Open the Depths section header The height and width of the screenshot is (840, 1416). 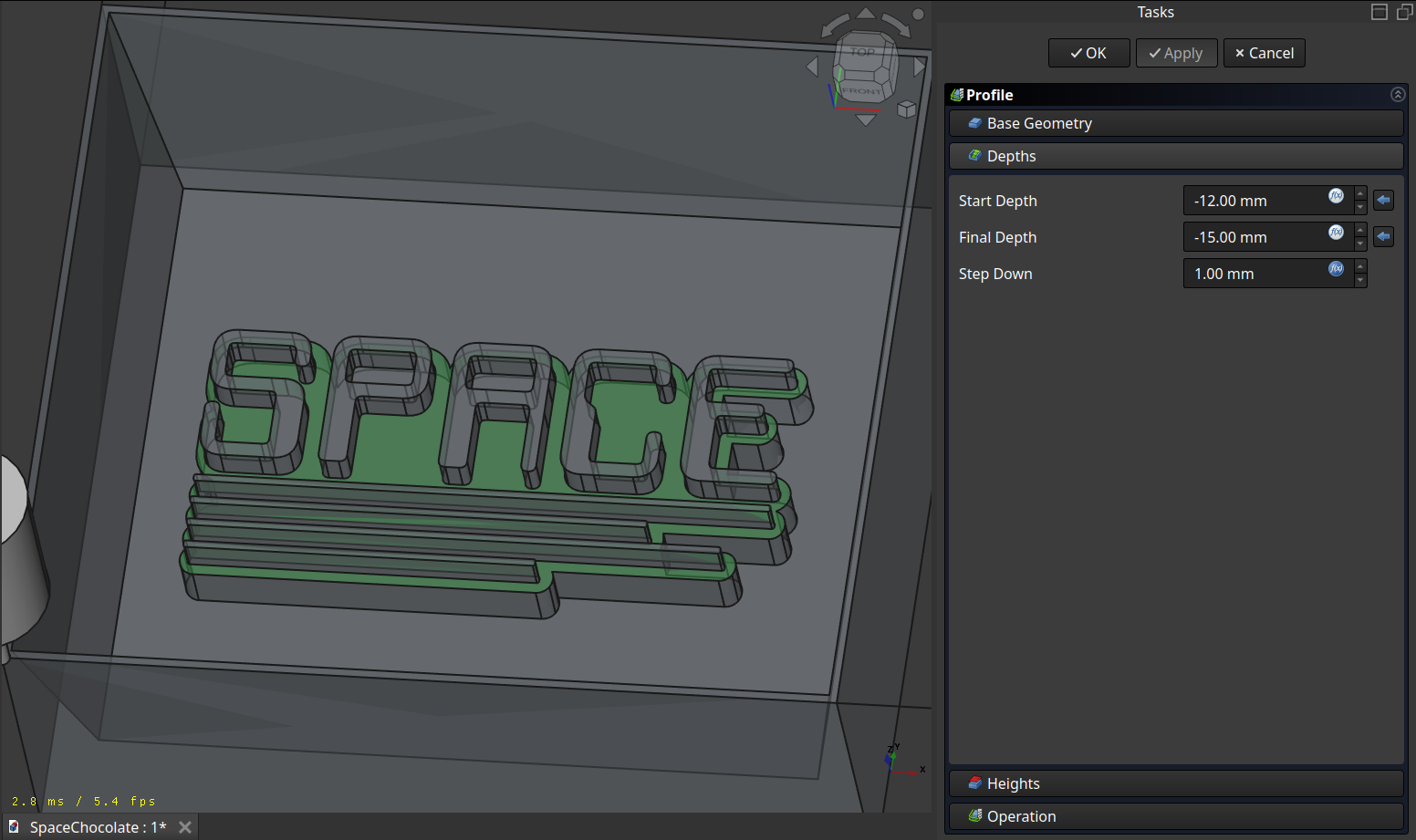pyautogui.click(x=1176, y=156)
